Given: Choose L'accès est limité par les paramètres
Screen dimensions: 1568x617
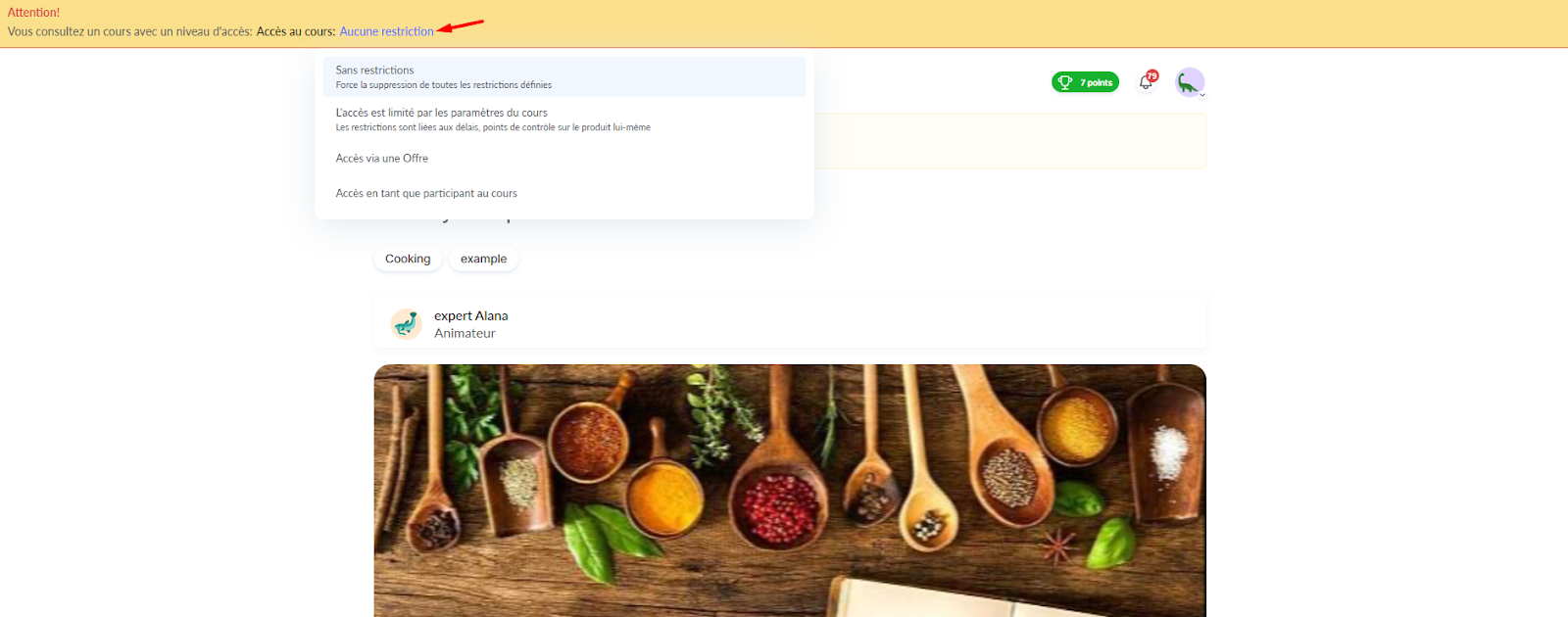Looking at the screenshot, I should [564, 119].
